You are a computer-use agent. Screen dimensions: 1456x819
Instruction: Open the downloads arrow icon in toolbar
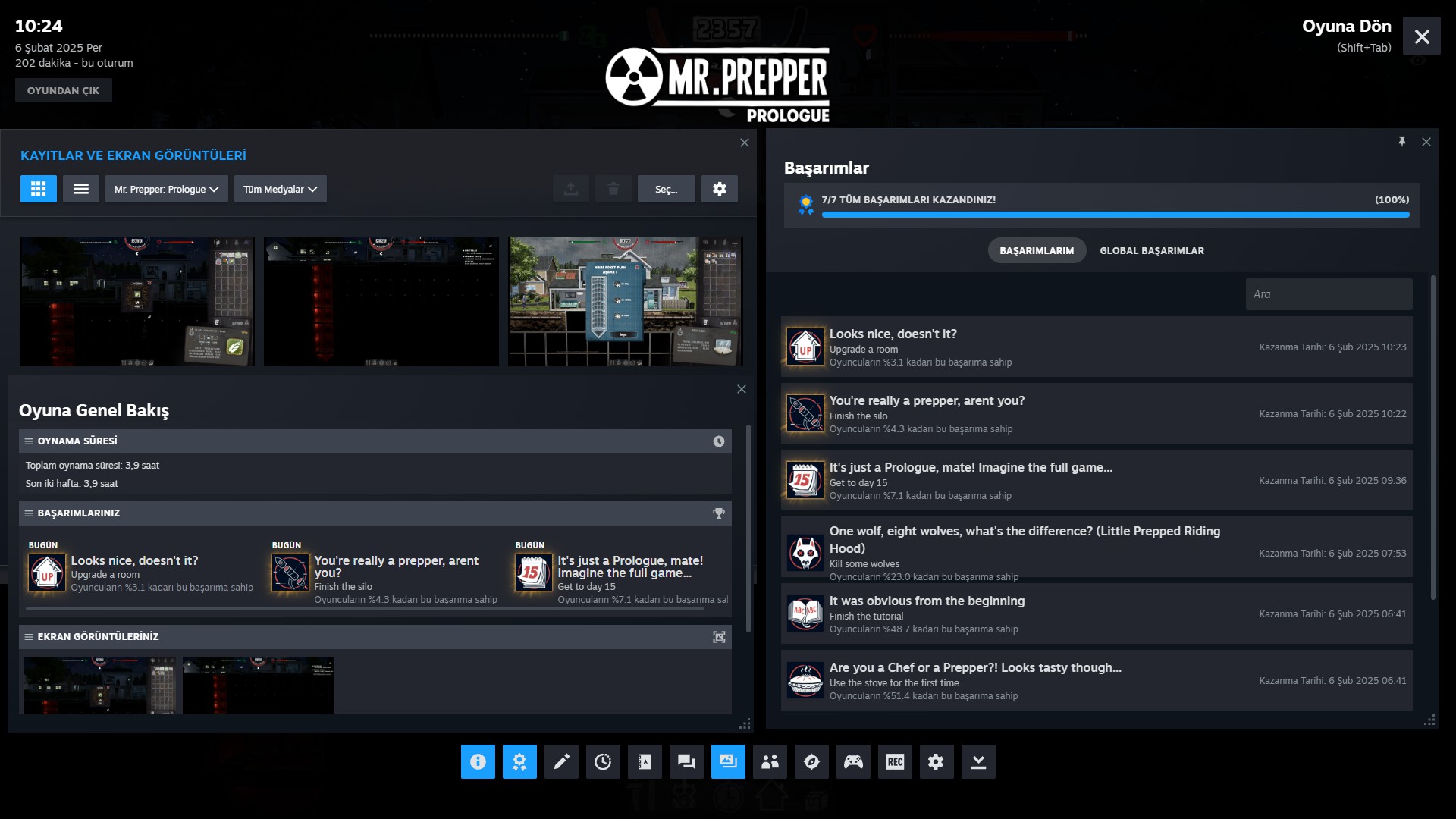(978, 761)
